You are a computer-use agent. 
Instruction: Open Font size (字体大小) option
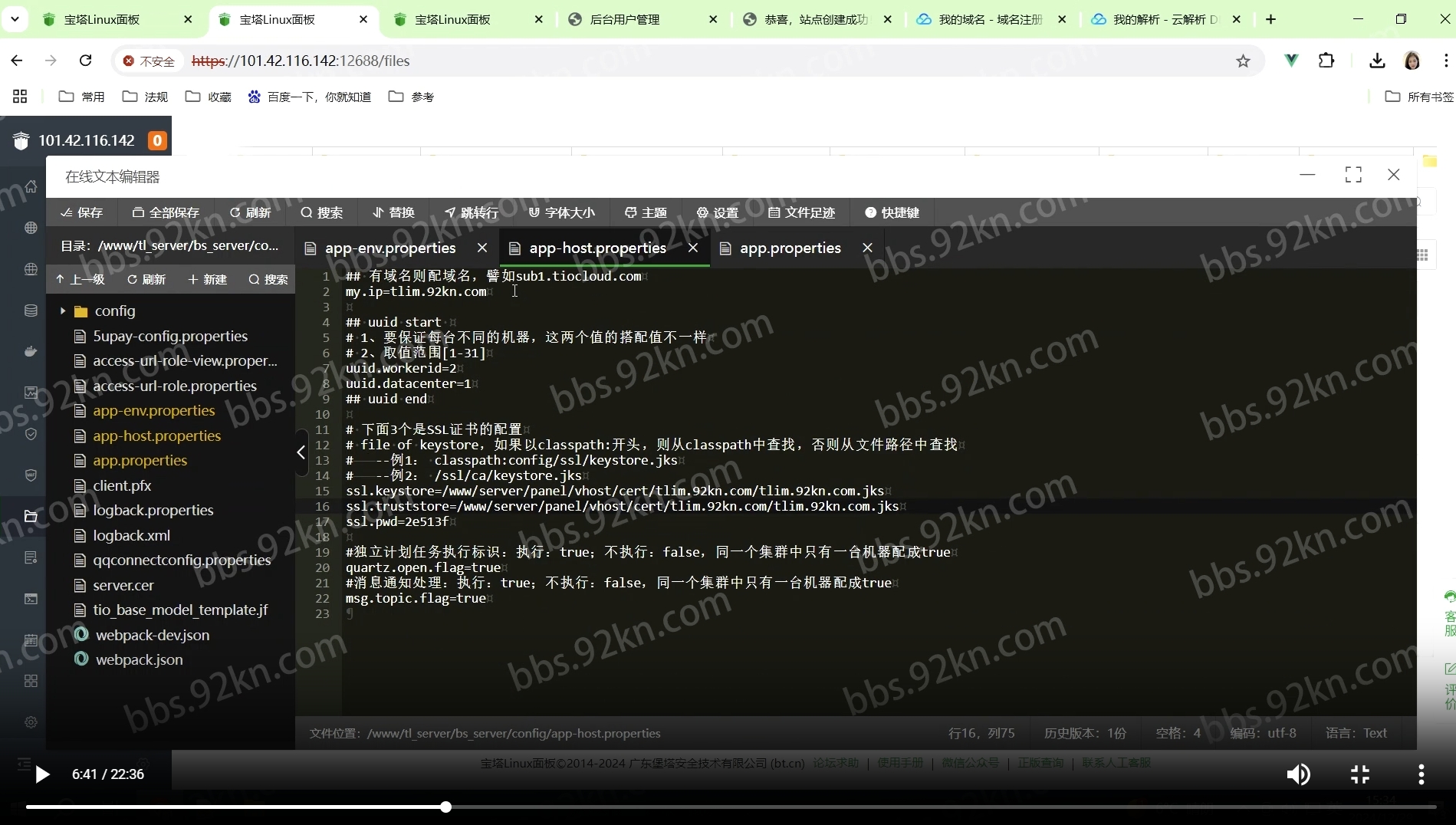561,212
